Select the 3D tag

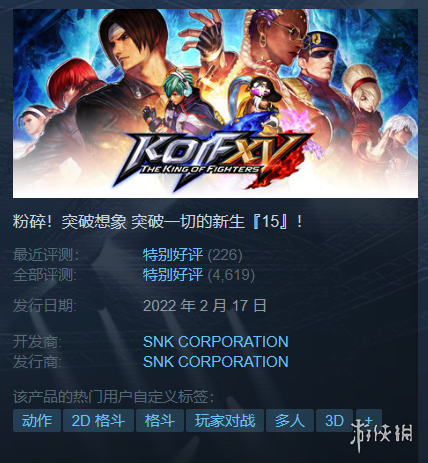334,420
